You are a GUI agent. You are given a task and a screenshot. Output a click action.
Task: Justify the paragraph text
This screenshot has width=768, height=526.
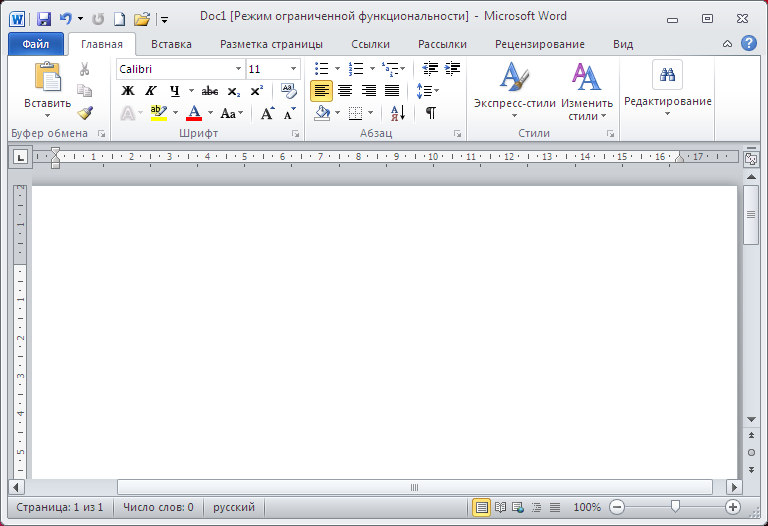click(x=392, y=91)
